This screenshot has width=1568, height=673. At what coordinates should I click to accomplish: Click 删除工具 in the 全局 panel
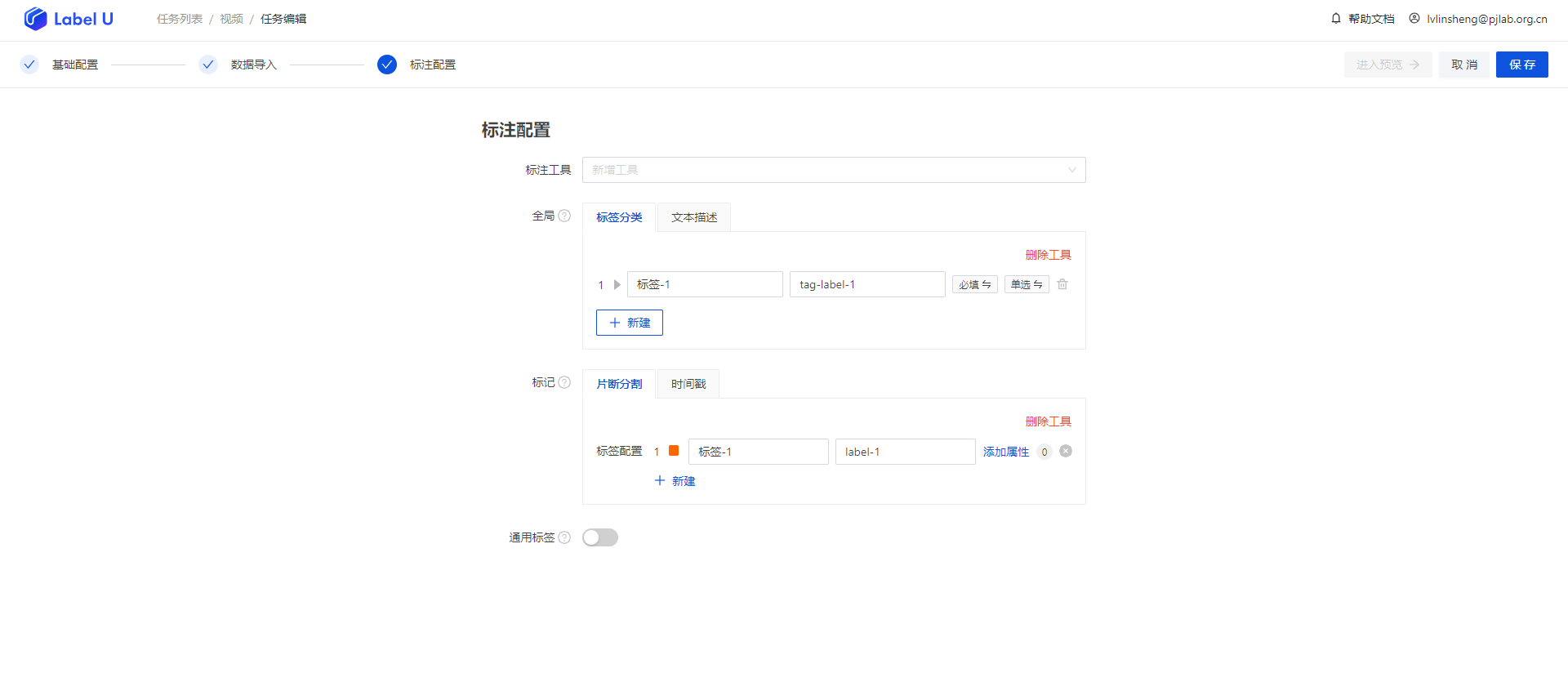[1049, 255]
